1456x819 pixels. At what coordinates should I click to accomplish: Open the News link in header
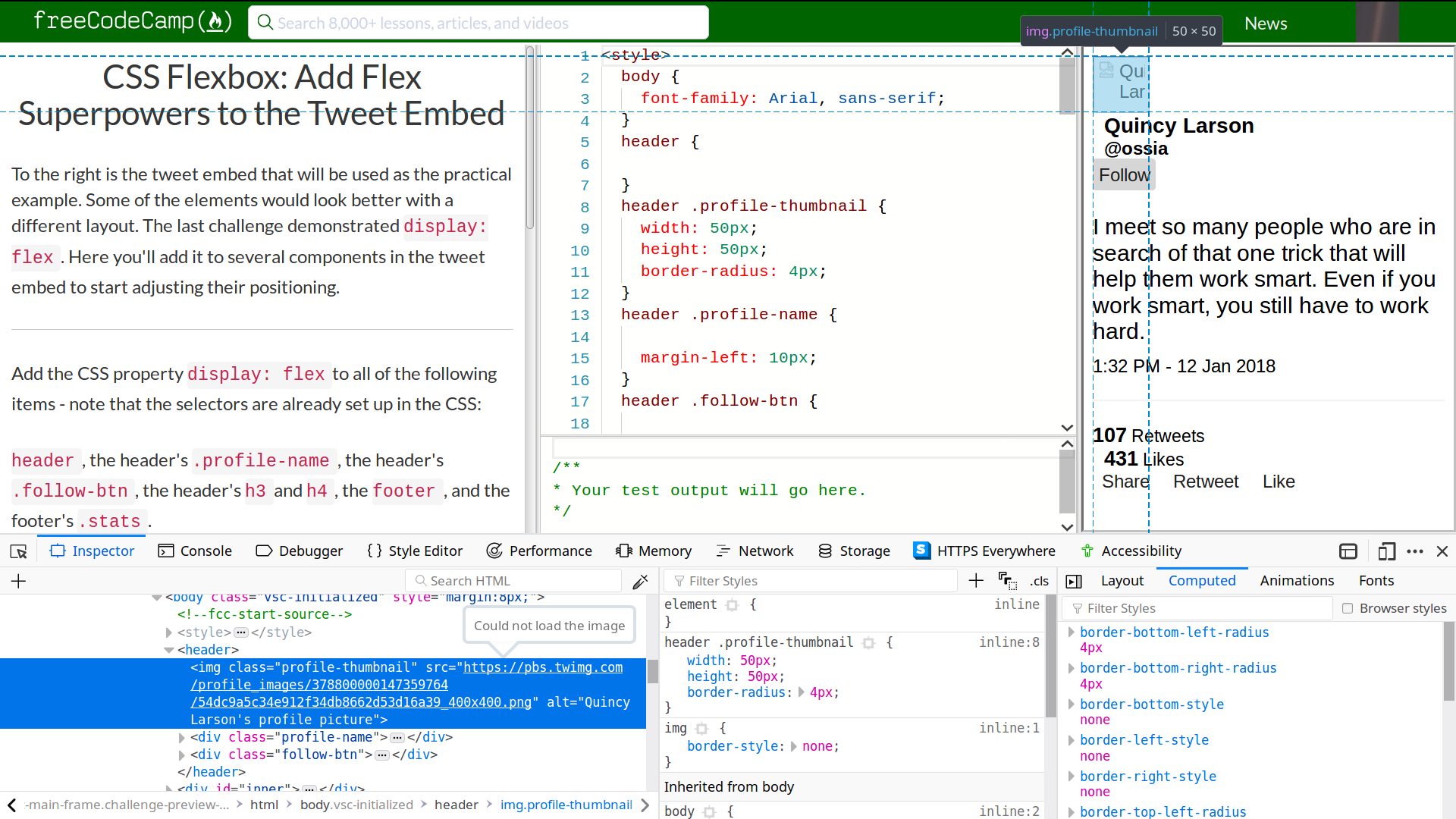[x=1266, y=24]
